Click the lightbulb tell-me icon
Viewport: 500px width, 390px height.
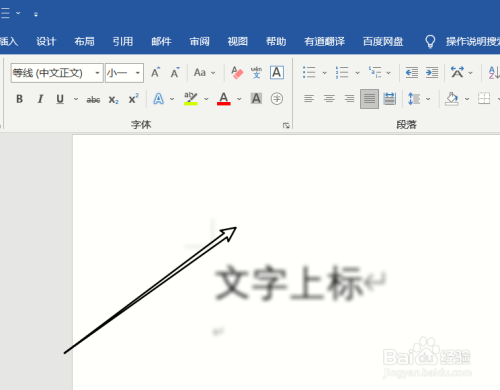[430, 42]
